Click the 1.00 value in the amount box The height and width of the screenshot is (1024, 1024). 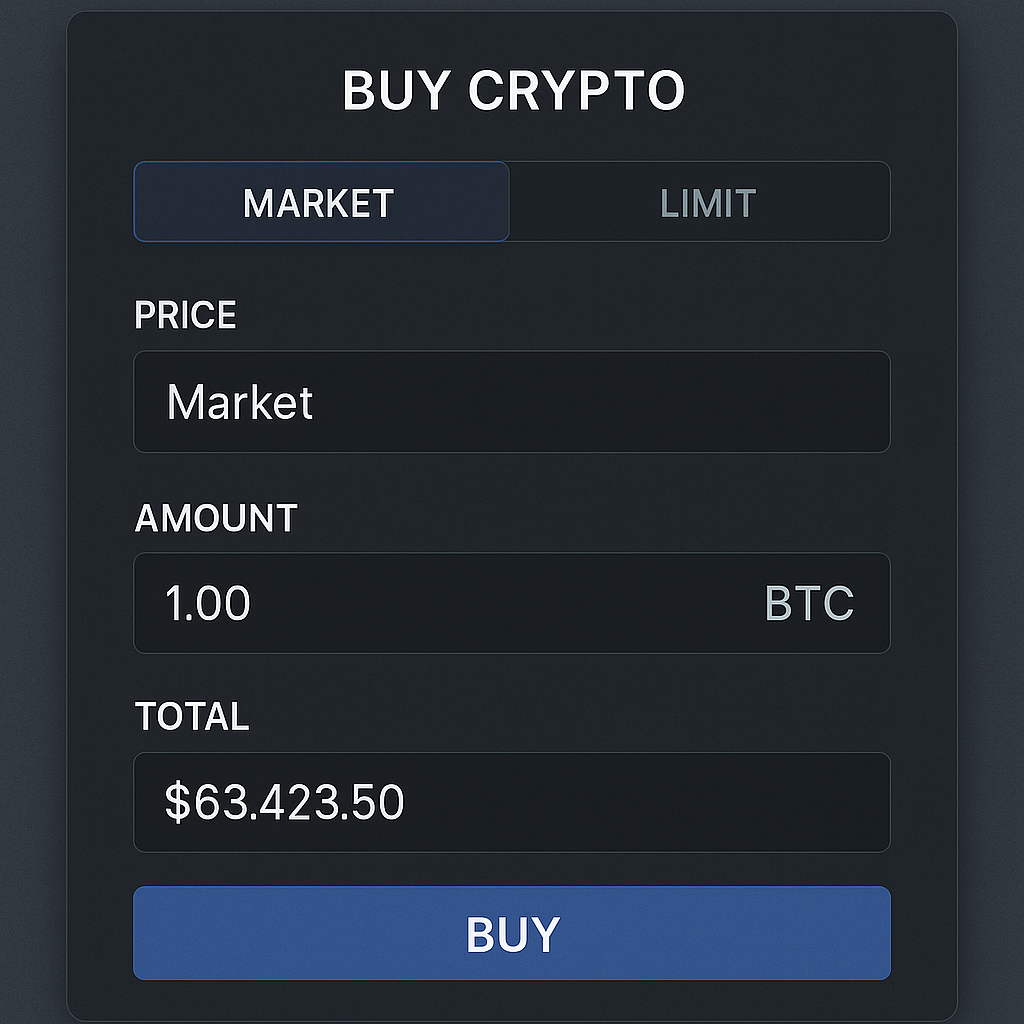pos(207,603)
